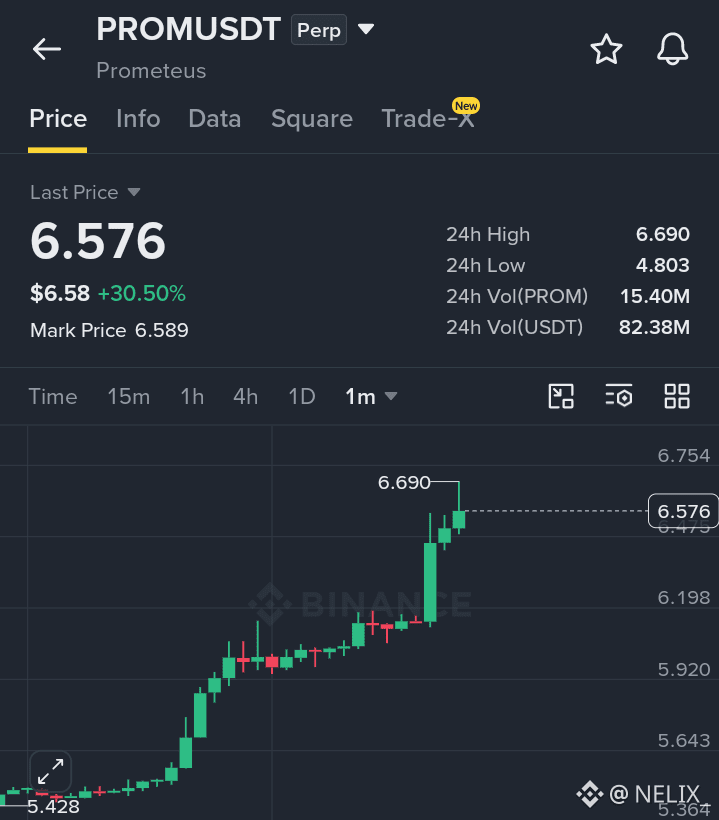Switch to the Data tab
719x820 pixels.
tap(214, 119)
